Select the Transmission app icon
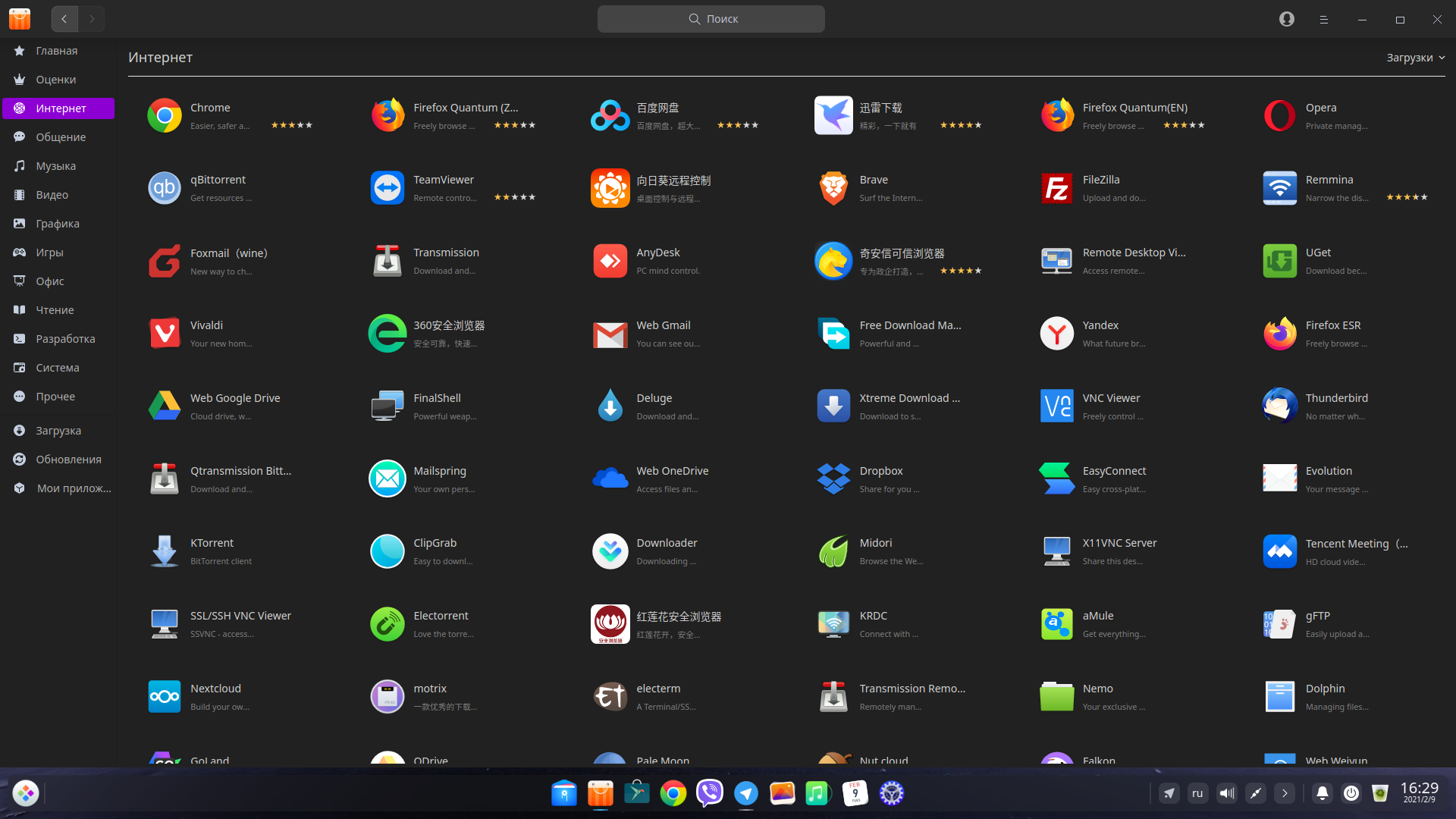 [x=388, y=261]
